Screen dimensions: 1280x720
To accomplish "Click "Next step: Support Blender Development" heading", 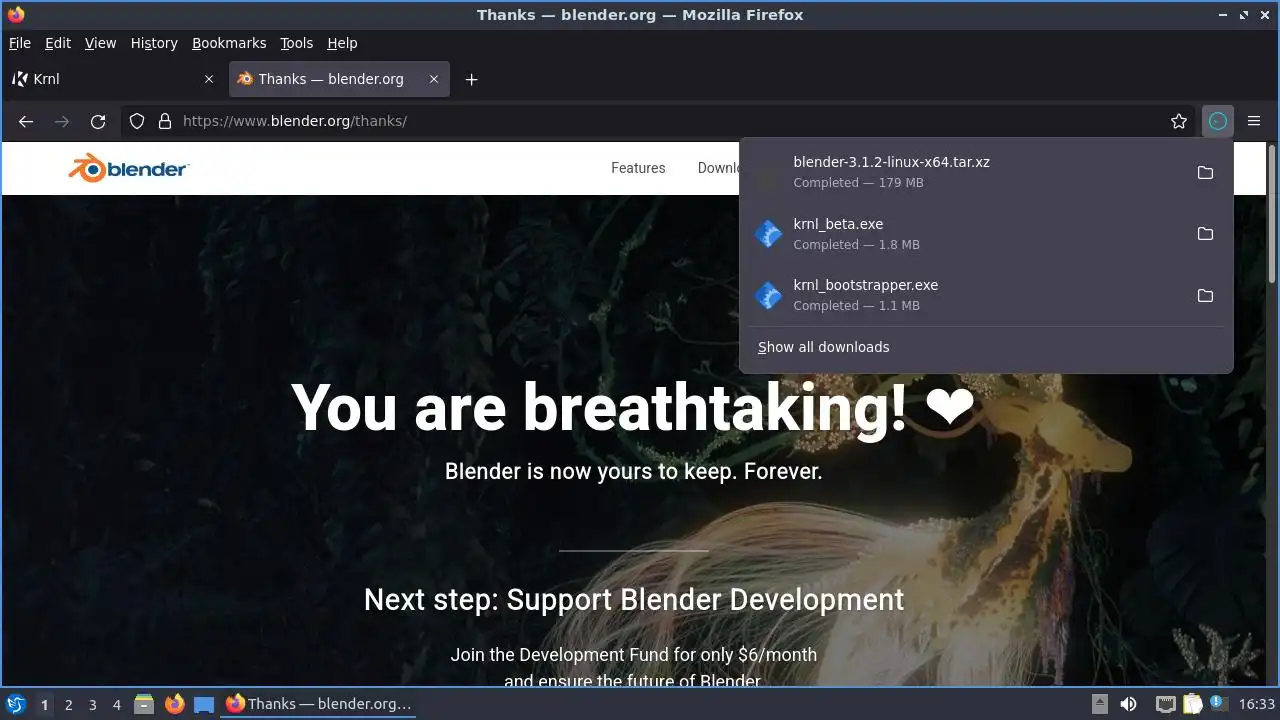I will click(x=634, y=599).
